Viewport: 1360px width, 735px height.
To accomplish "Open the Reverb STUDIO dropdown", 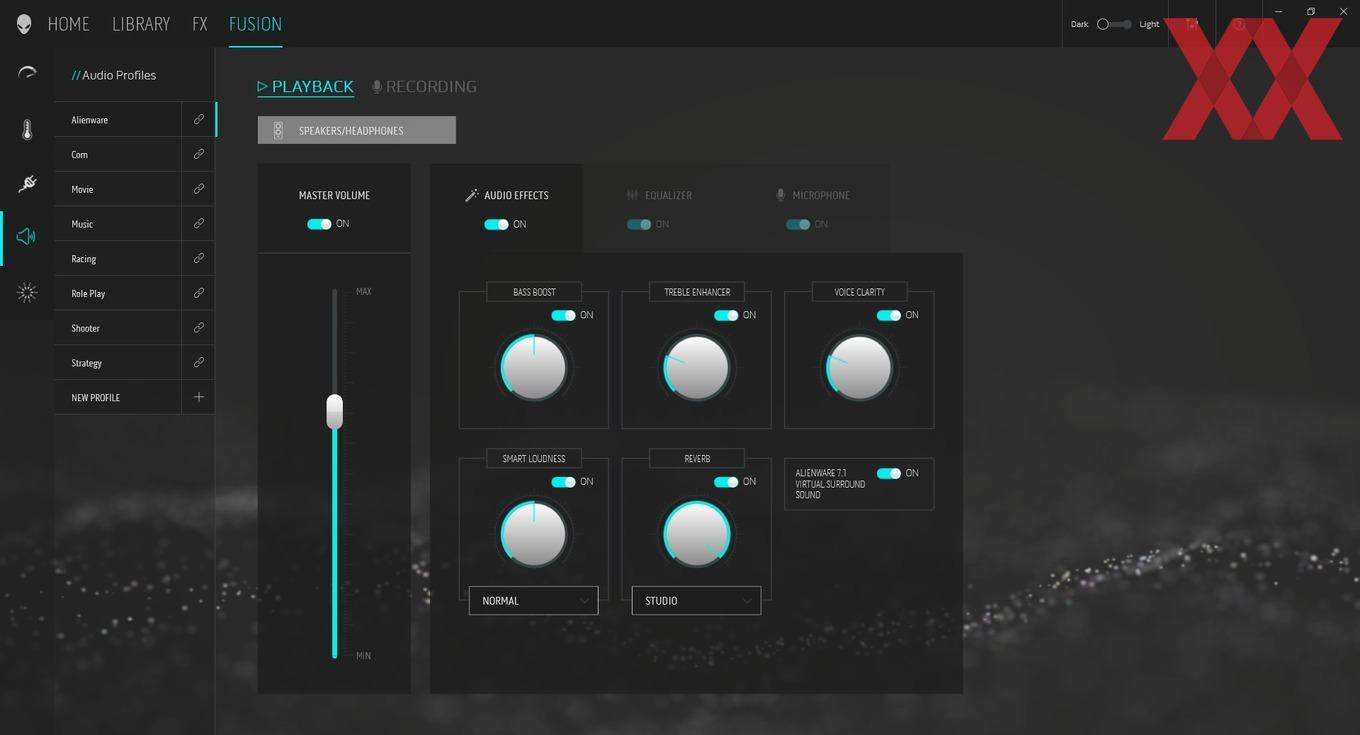I will tap(696, 600).
